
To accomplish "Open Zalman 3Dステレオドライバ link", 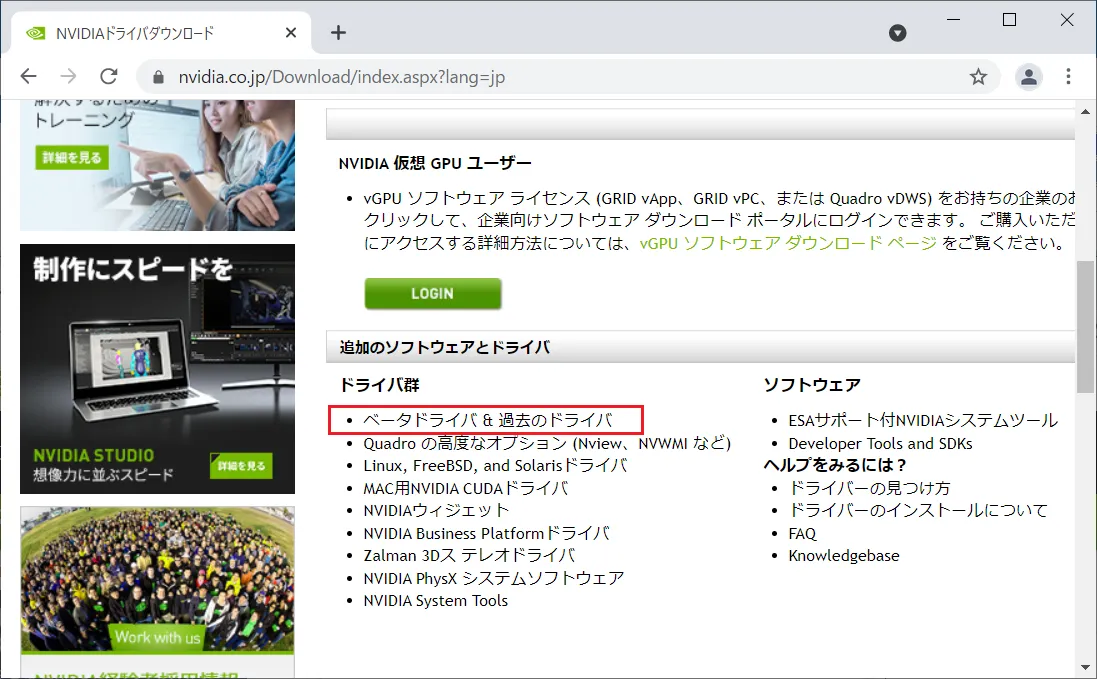I will coord(469,556).
